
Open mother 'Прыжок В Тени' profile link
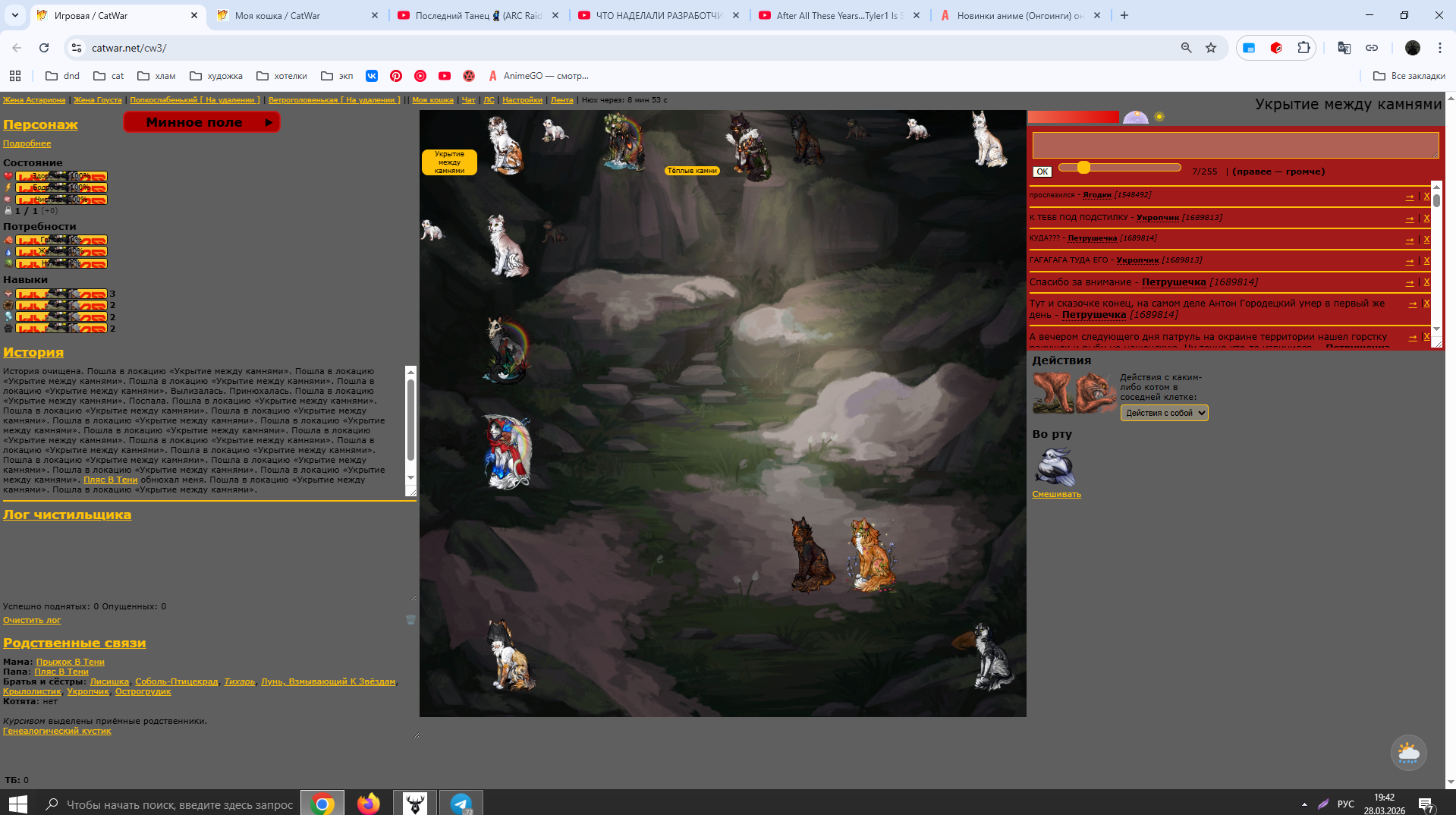pyautogui.click(x=71, y=662)
